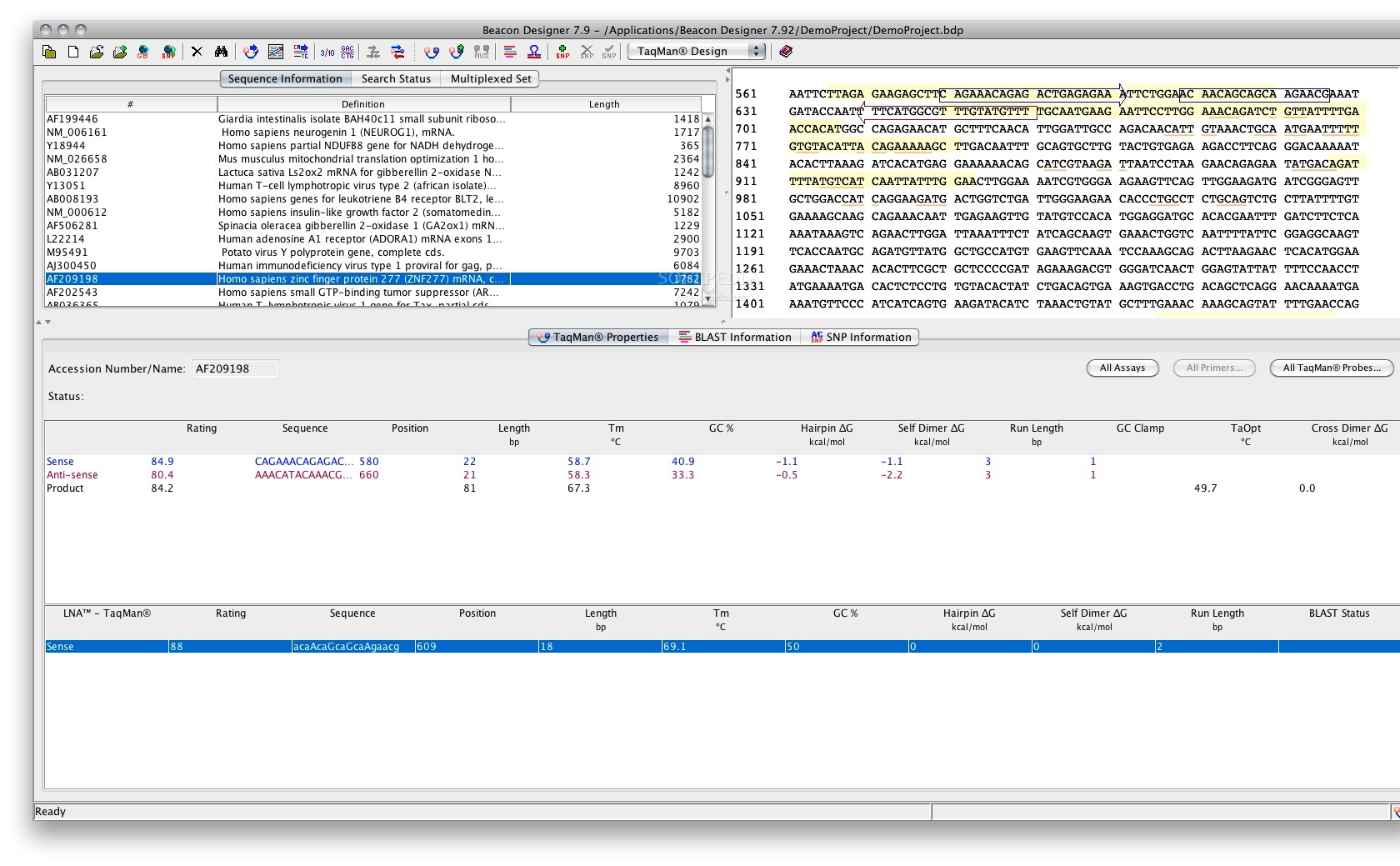Open the SNP Information tab
The height and width of the screenshot is (866, 1400).
[x=861, y=338]
